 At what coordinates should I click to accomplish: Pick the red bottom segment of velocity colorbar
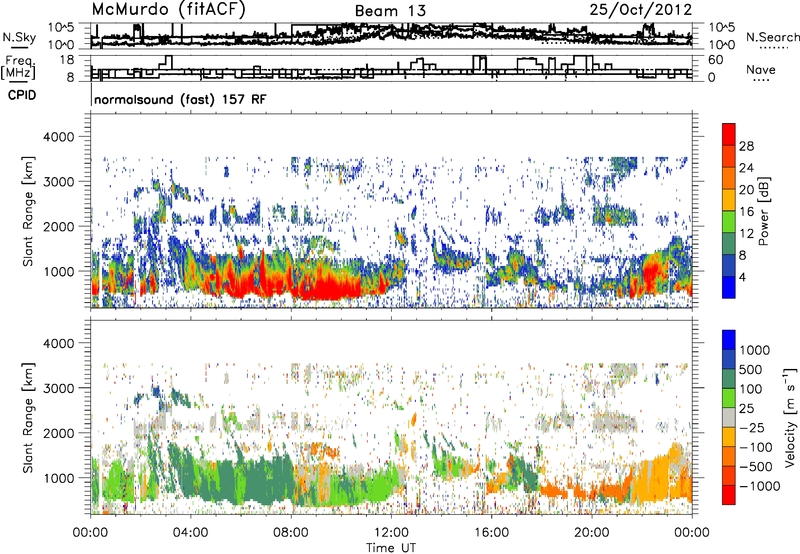729,495
